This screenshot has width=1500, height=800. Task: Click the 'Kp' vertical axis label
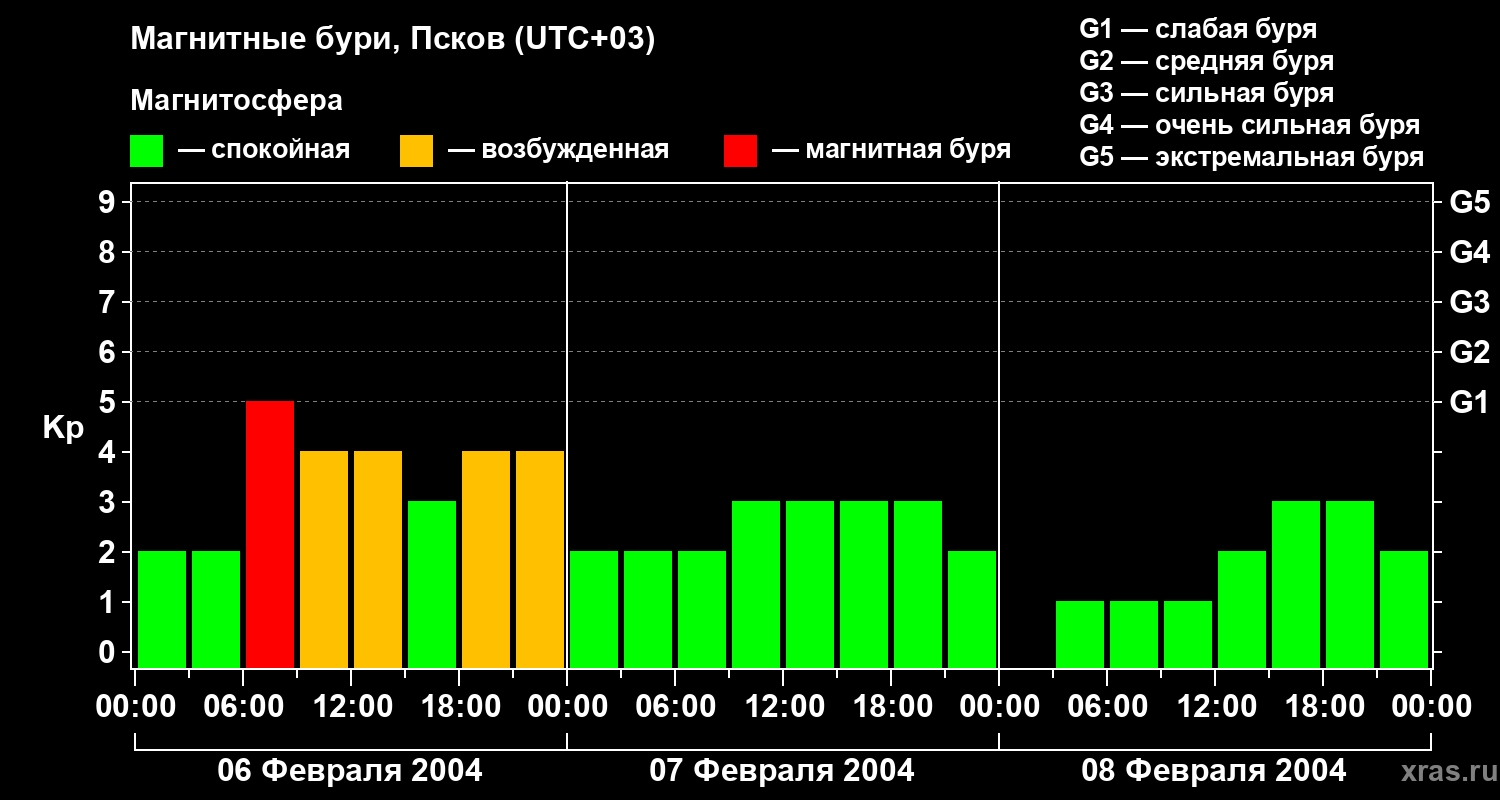(63, 428)
